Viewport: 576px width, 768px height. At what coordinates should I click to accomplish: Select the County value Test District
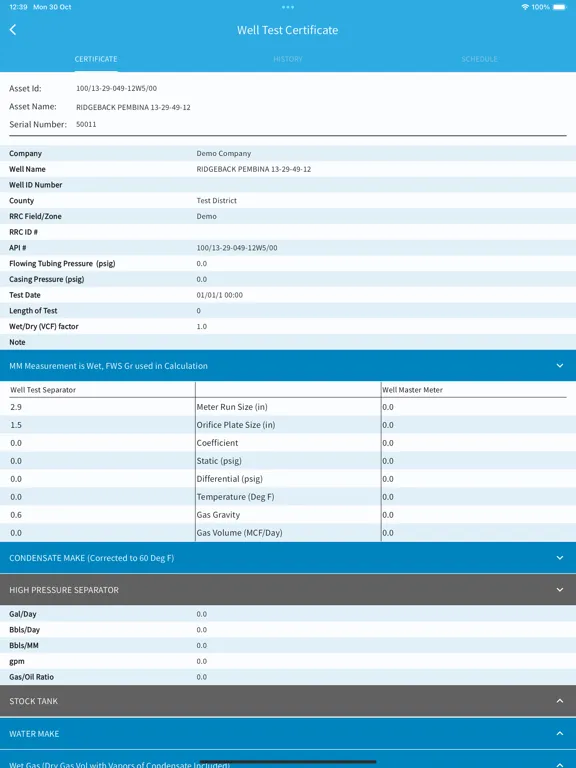point(216,200)
